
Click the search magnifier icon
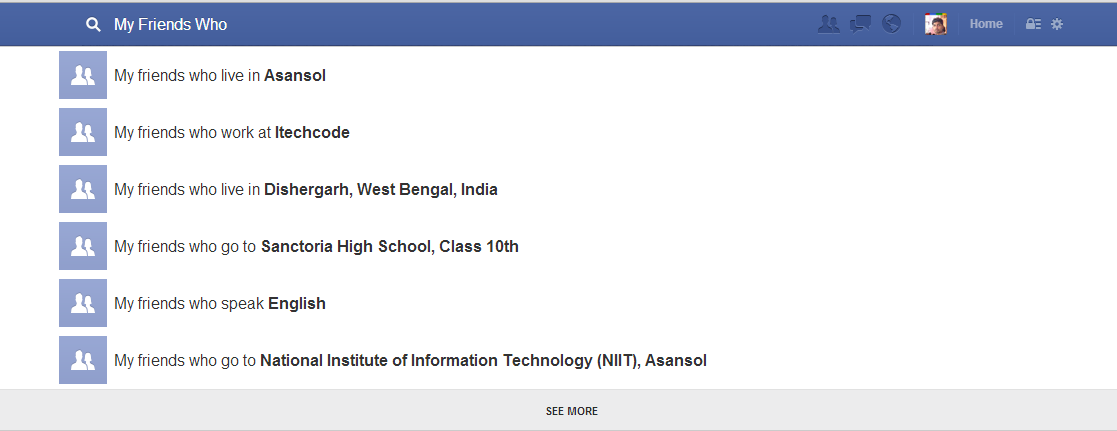tap(93, 25)
